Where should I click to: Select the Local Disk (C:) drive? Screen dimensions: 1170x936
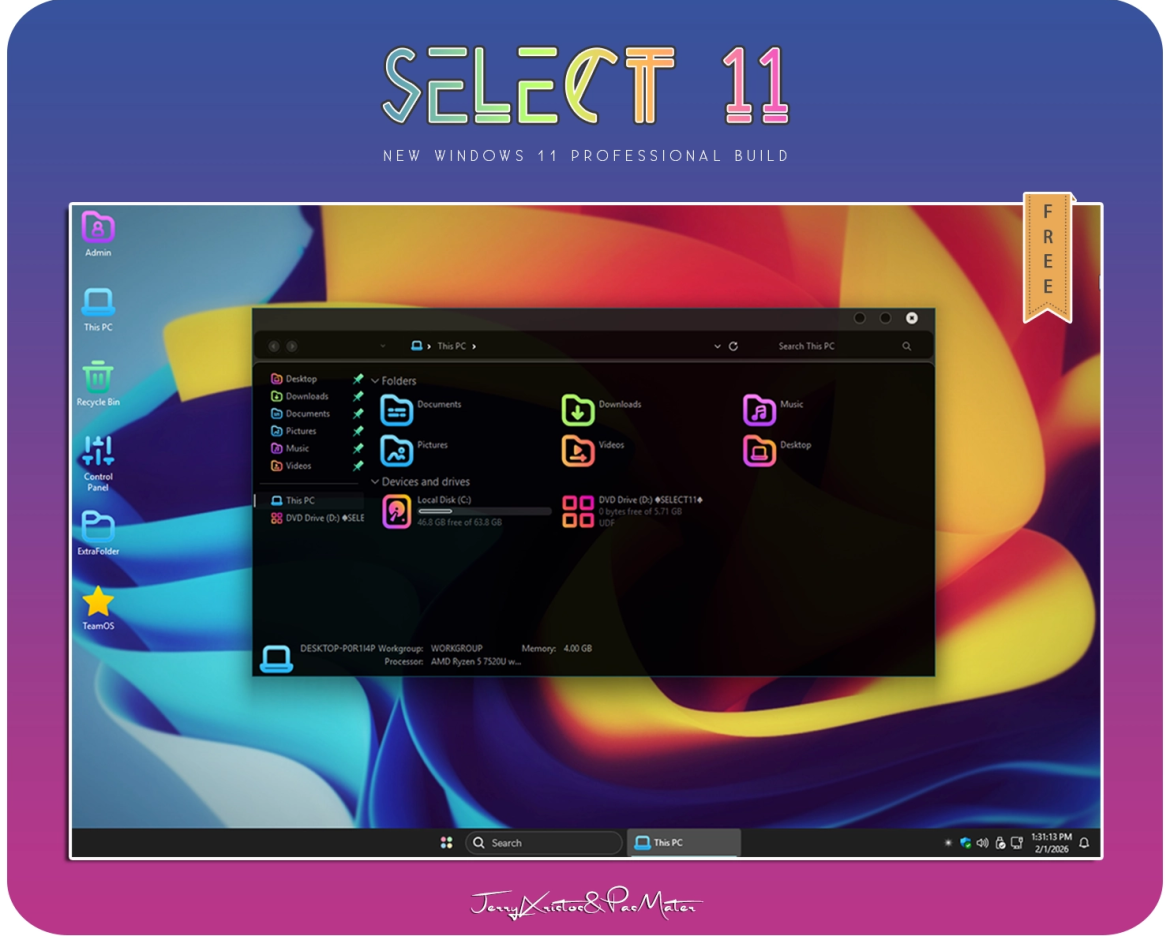point(397,511)
